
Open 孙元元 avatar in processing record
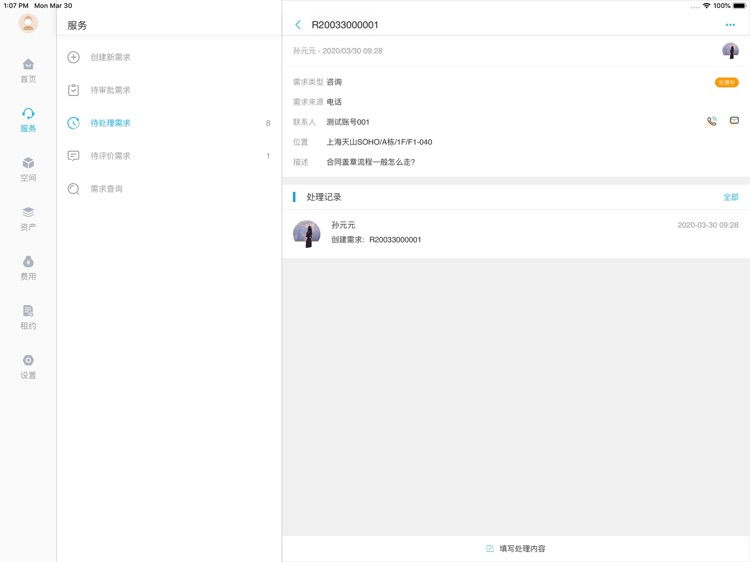click(x=307, y=234)
